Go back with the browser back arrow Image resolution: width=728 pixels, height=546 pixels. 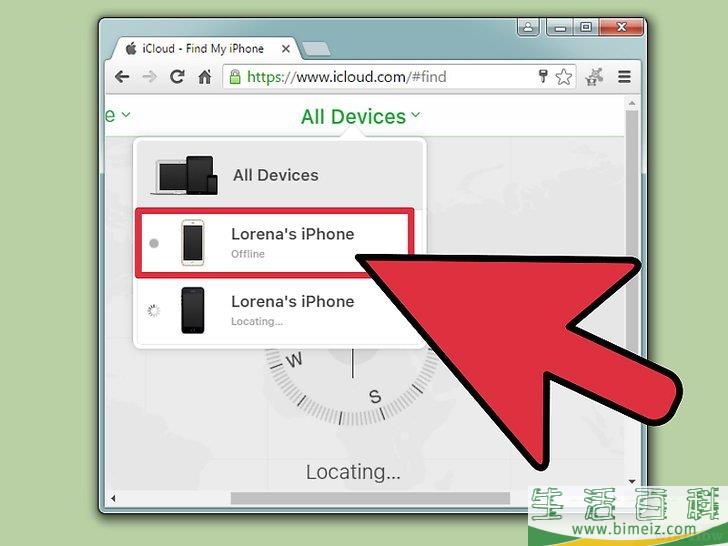click(122, 77)
